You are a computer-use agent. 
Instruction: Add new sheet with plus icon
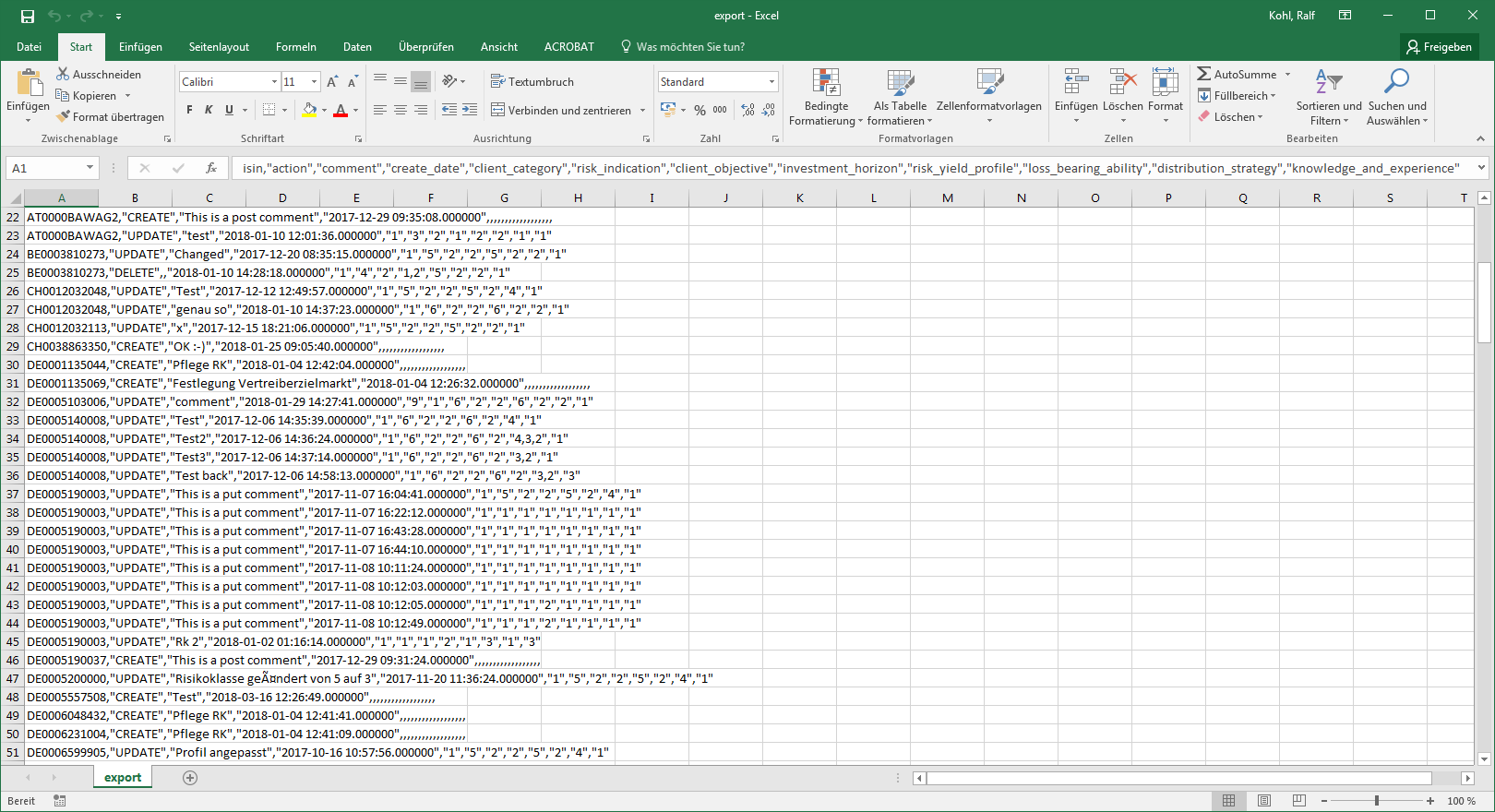click(x=190, y=778)
